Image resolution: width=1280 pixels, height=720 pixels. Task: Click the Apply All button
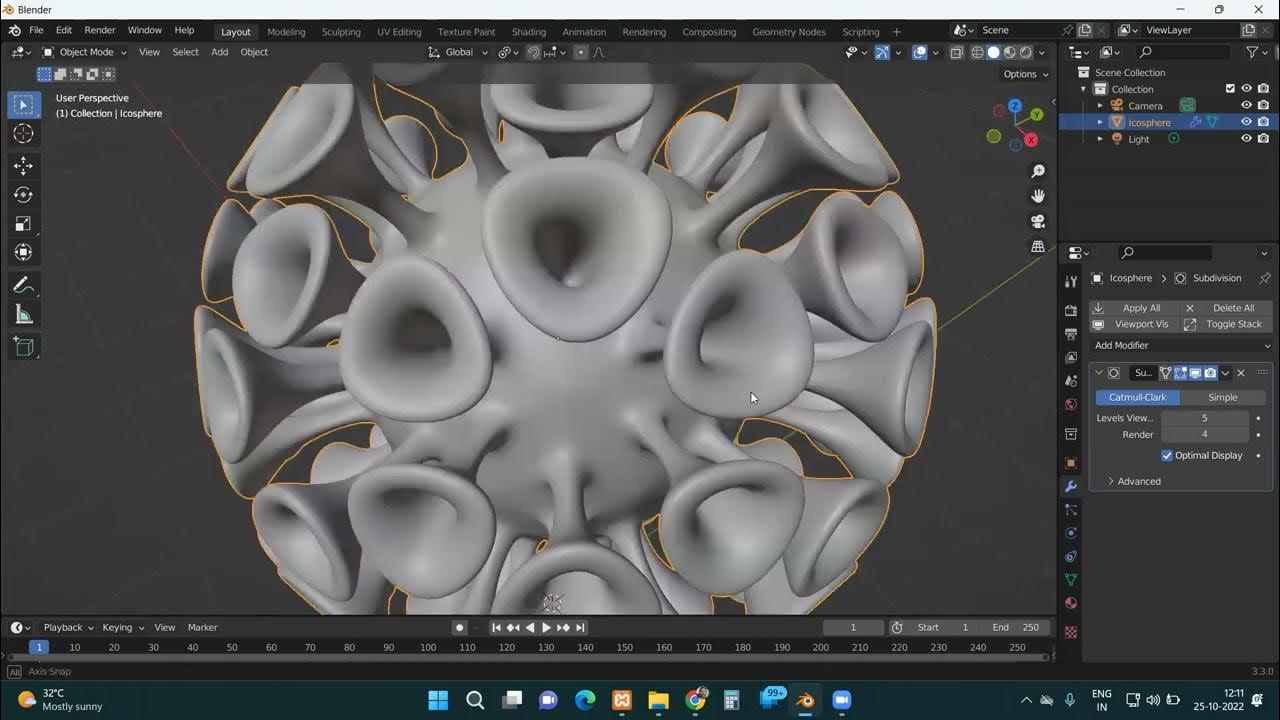click(1134, 308)
